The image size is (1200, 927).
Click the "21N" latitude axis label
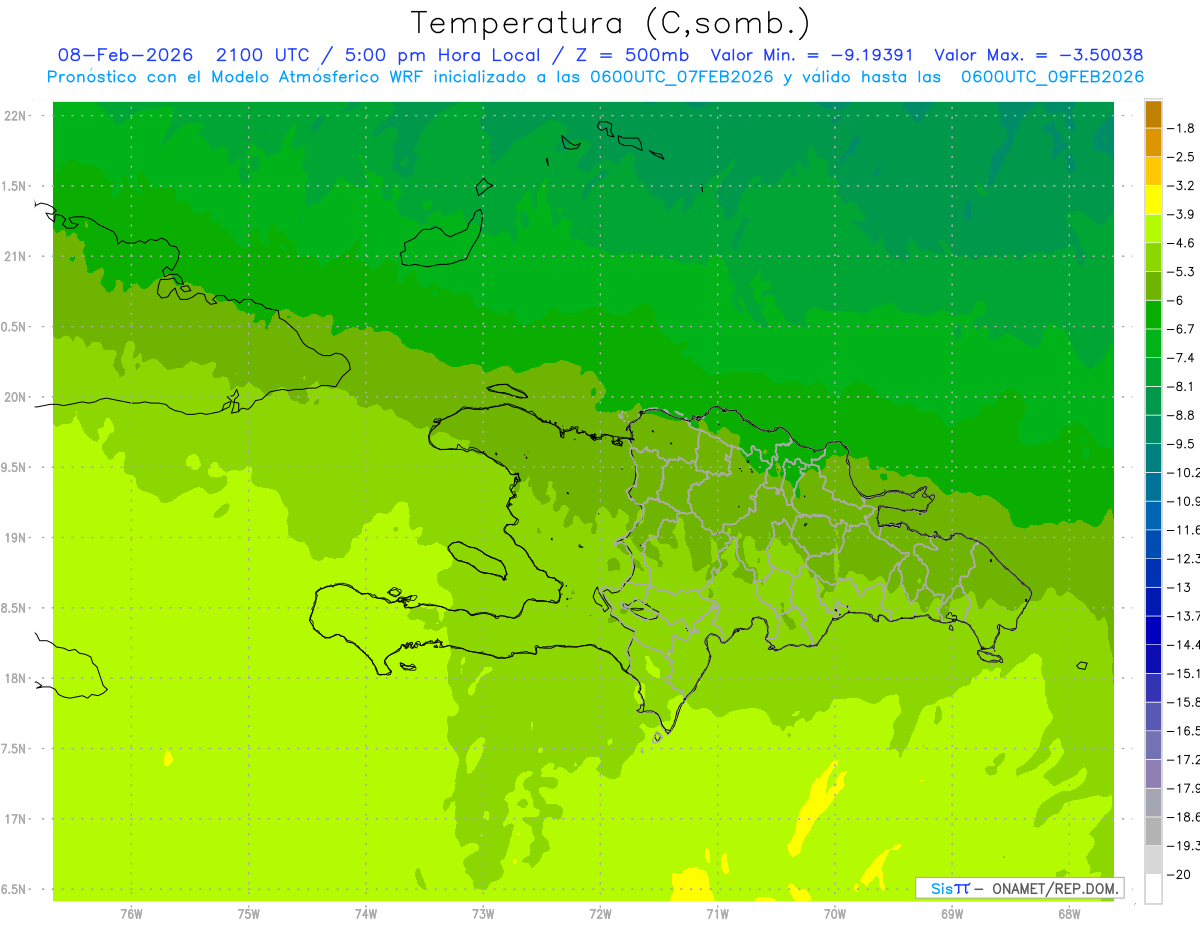[17, 256]
